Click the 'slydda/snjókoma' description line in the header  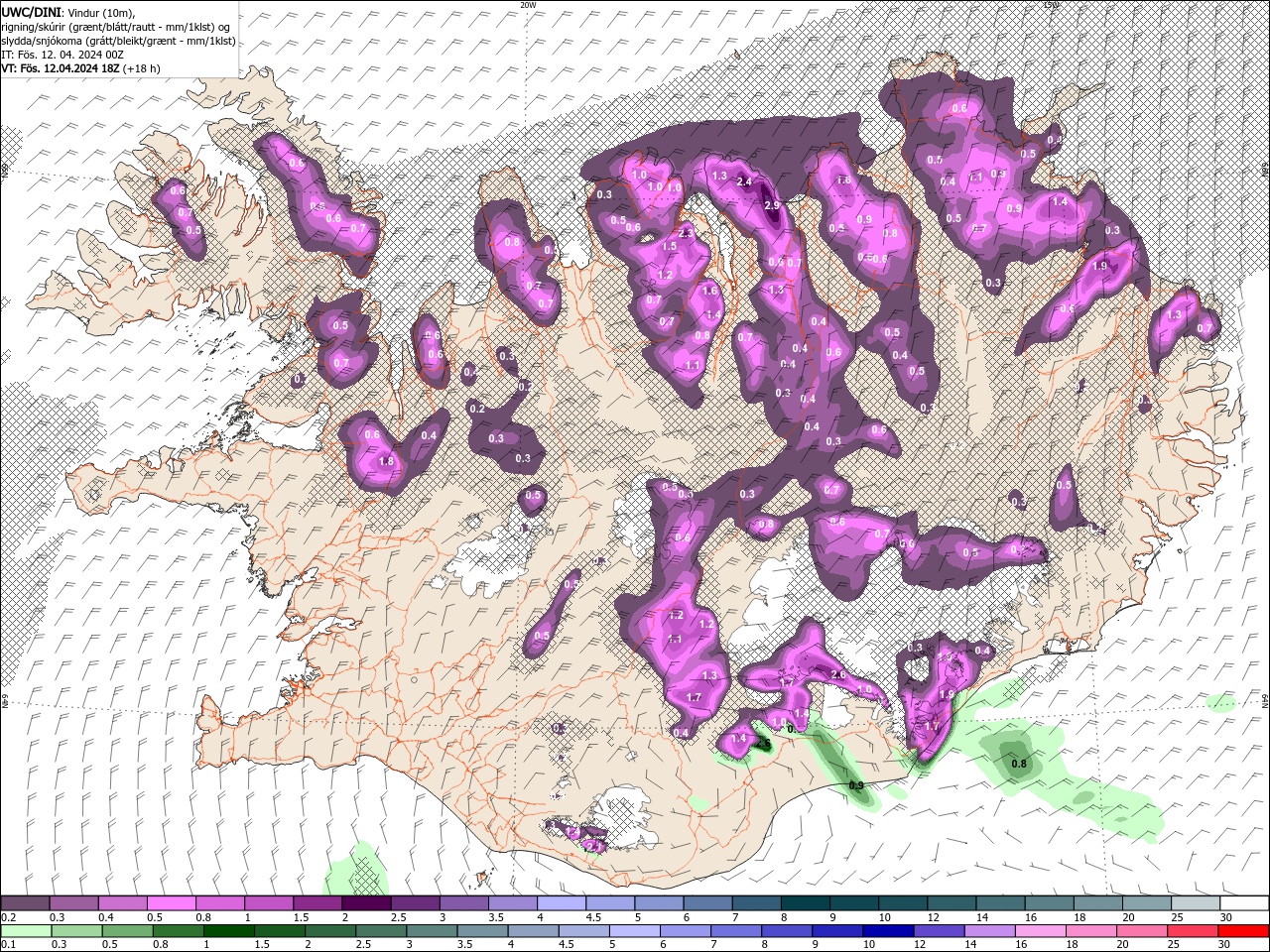click(x=118, y=41)
